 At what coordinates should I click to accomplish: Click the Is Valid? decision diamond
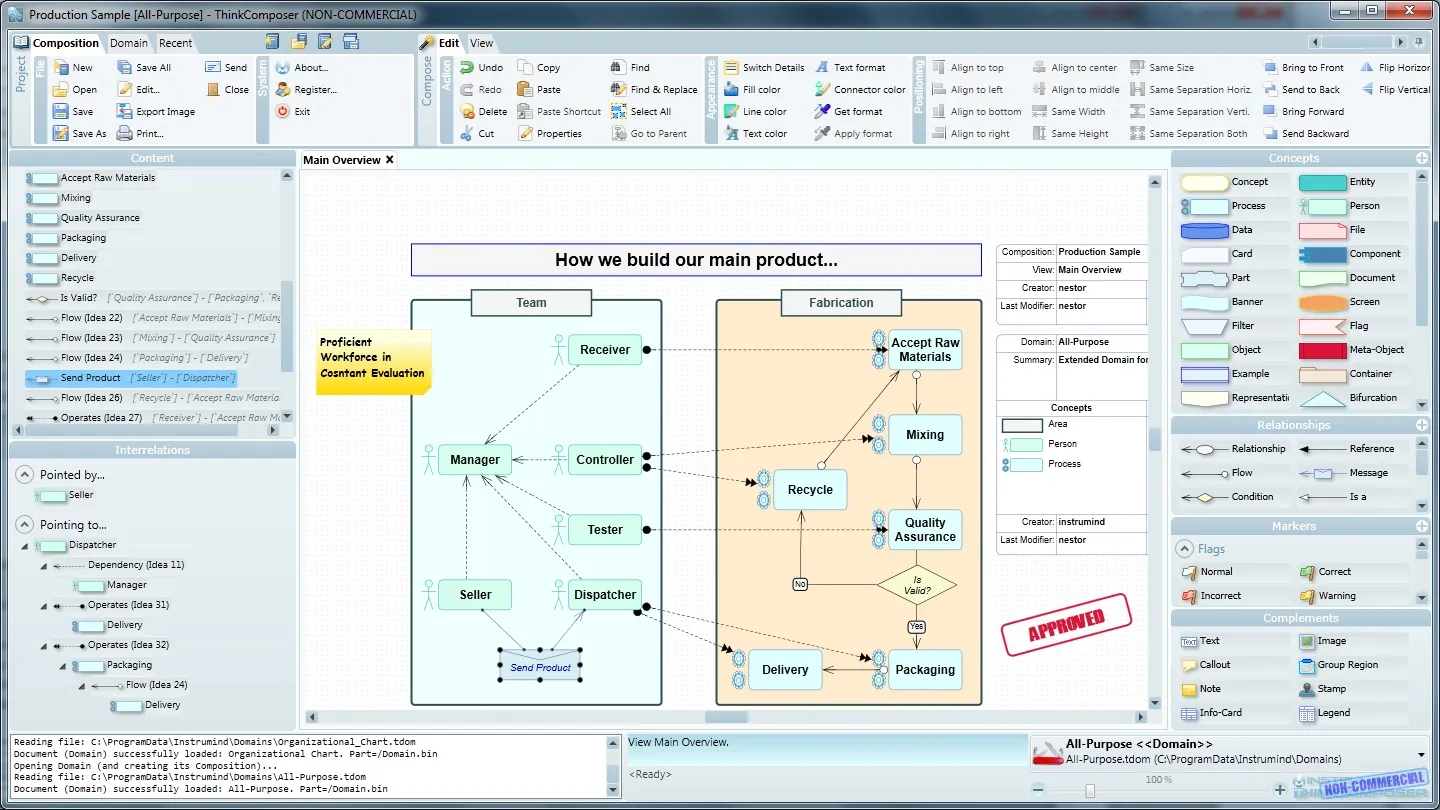click(x=917, y=585)
